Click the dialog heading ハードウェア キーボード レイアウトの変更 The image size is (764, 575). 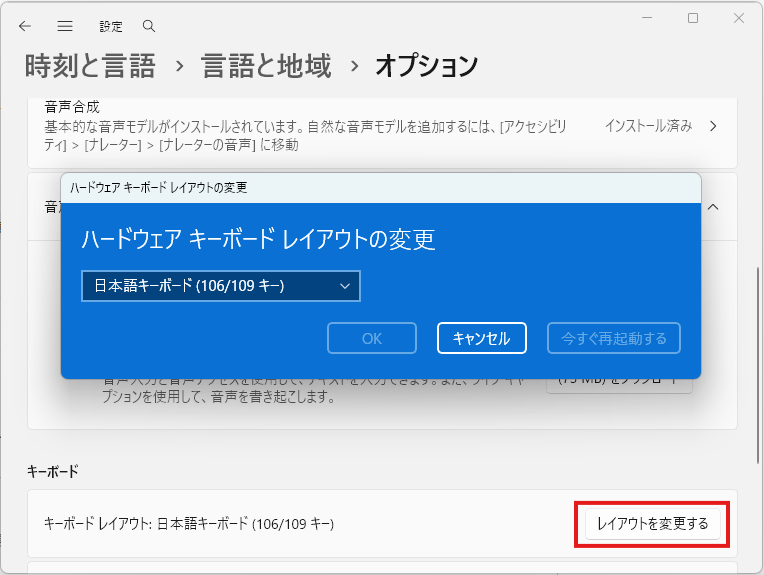coord(258,239)
